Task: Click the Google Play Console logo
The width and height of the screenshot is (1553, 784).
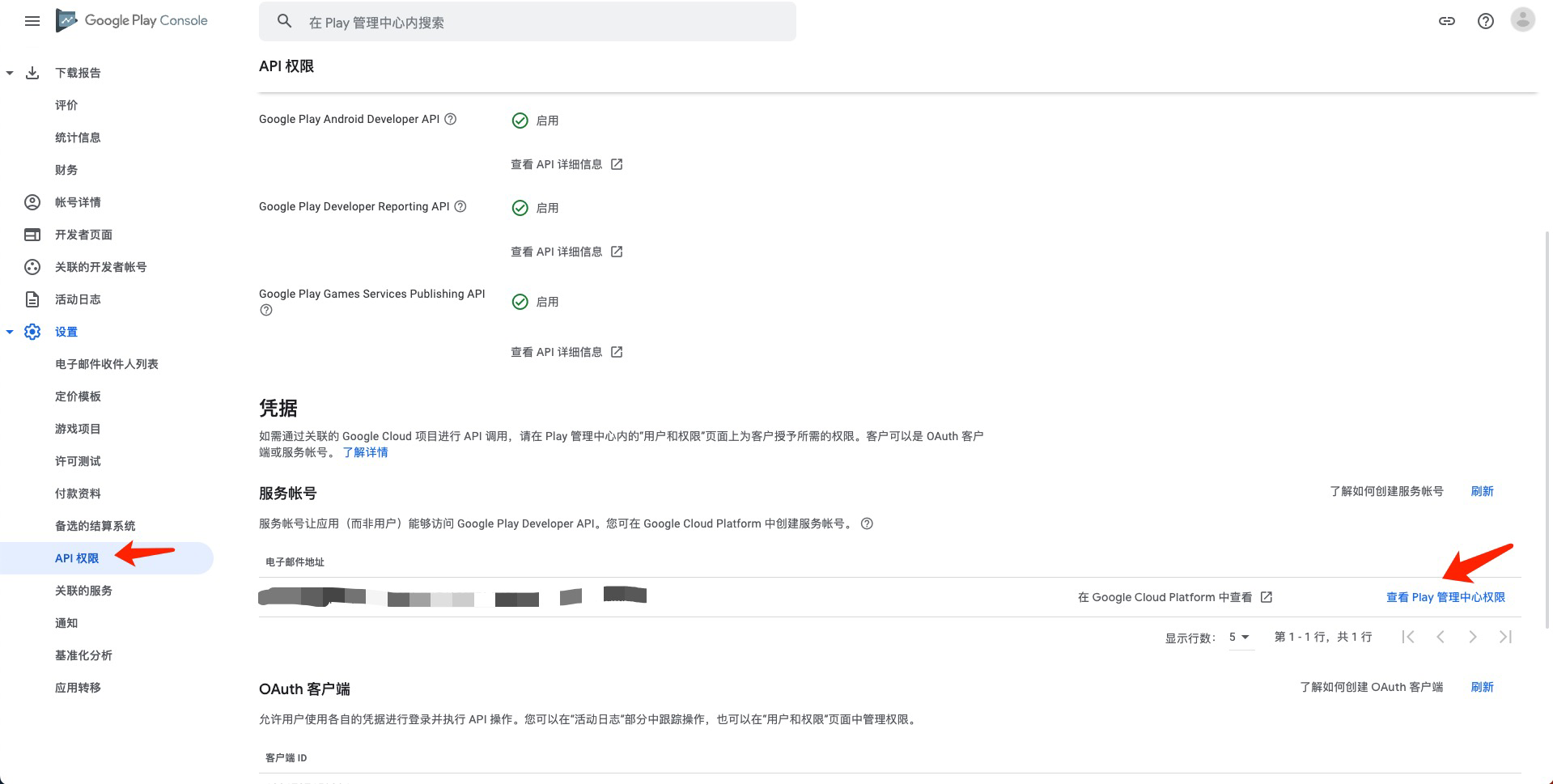Action: (132, 21)
